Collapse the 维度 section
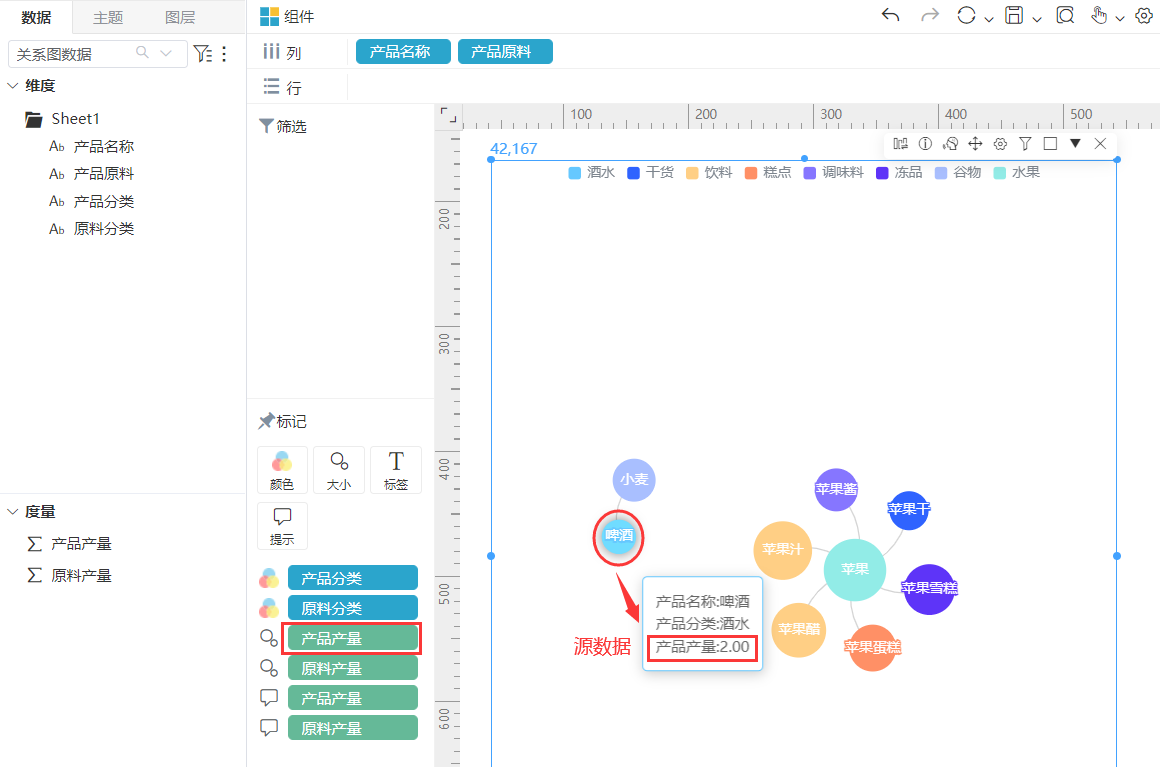The width and height of the screenshot is (1160, 767). 13,86
